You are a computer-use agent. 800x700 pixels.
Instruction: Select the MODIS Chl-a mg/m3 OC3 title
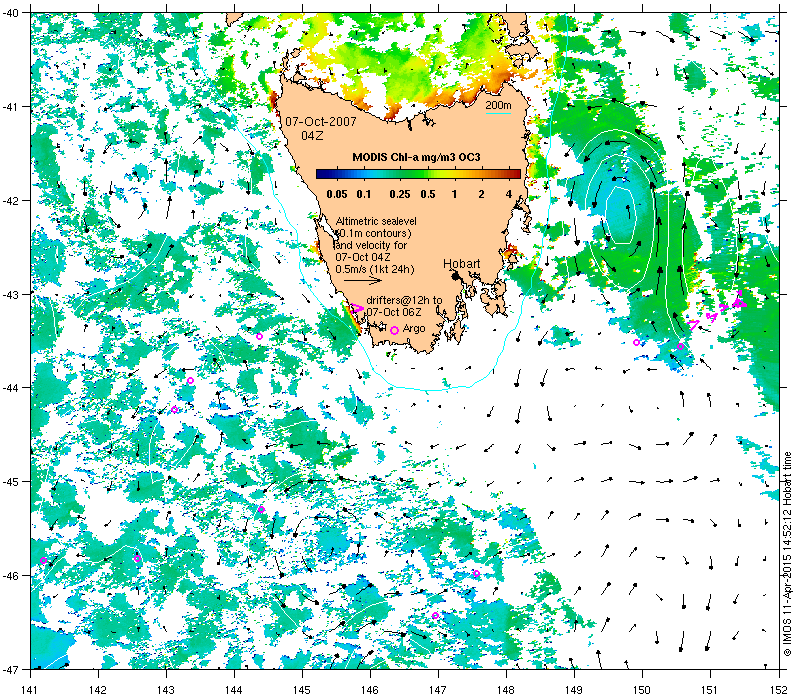click(416, 157)
